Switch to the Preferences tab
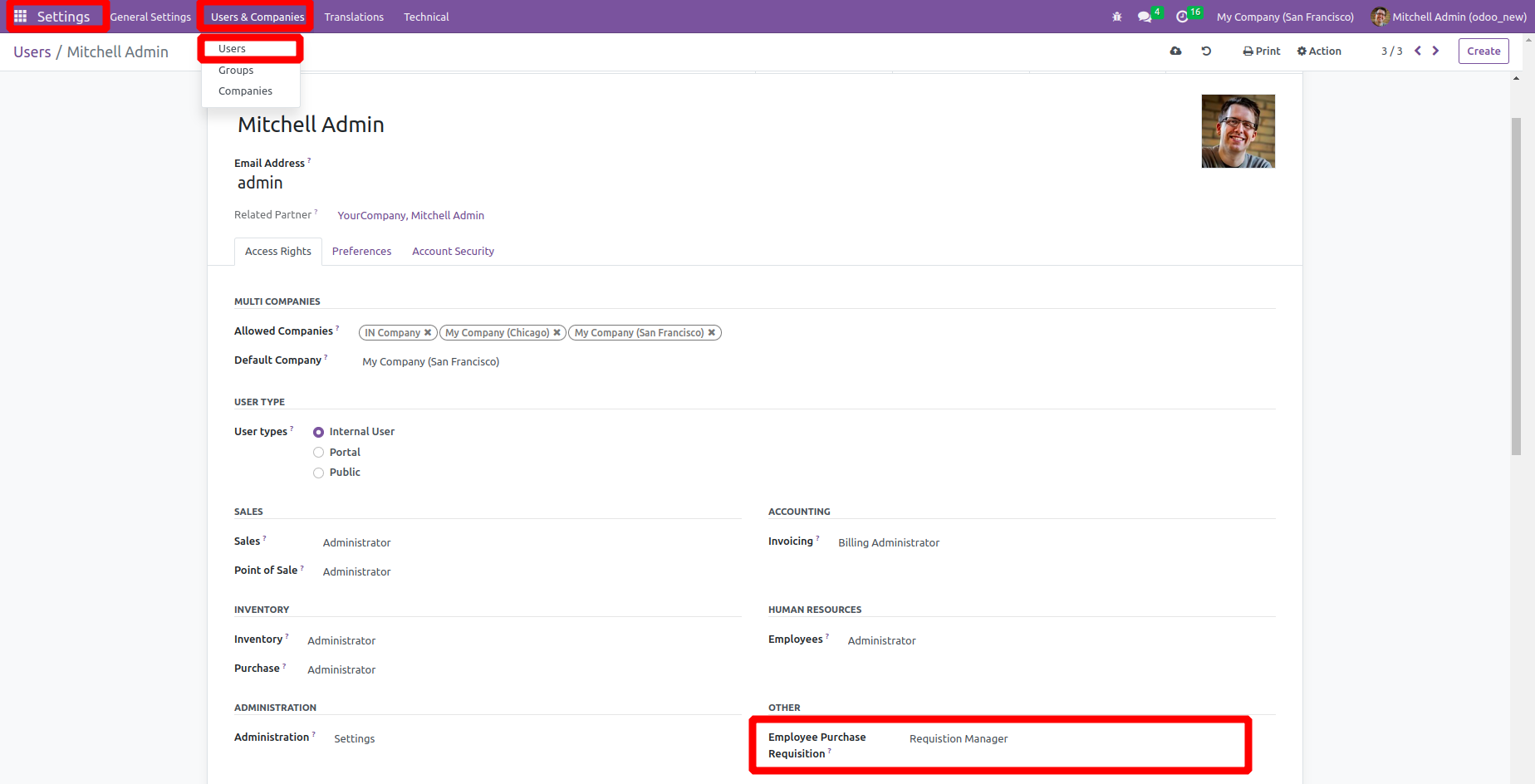The image size is (1535, 784). [x=361, y=252]
